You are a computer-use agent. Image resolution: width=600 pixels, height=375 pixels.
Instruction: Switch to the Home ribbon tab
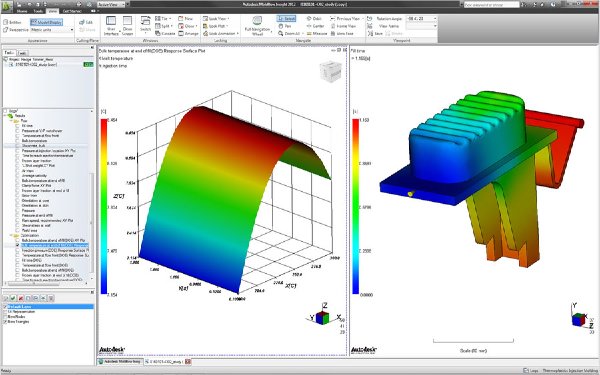(x=22, y=11)
